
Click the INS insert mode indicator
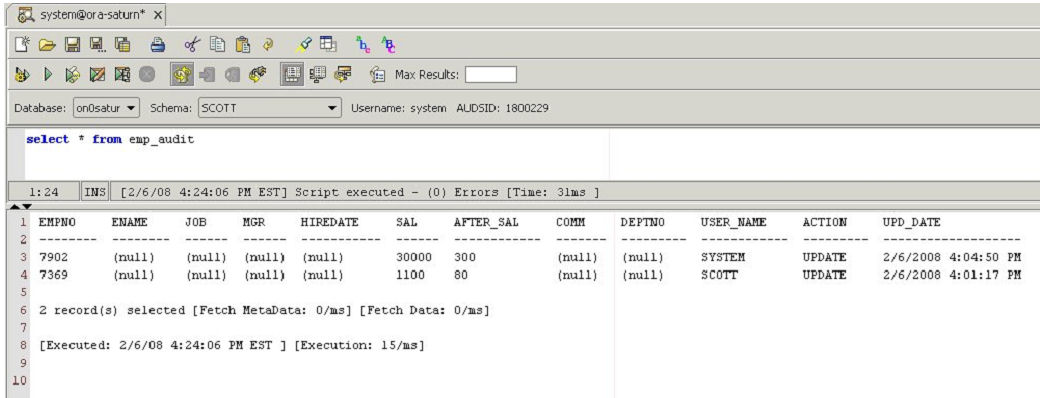click(x=94, y=193)
